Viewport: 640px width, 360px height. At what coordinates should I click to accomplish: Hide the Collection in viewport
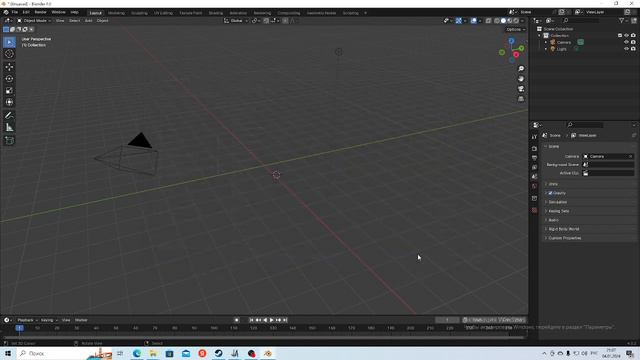[626, 36]
